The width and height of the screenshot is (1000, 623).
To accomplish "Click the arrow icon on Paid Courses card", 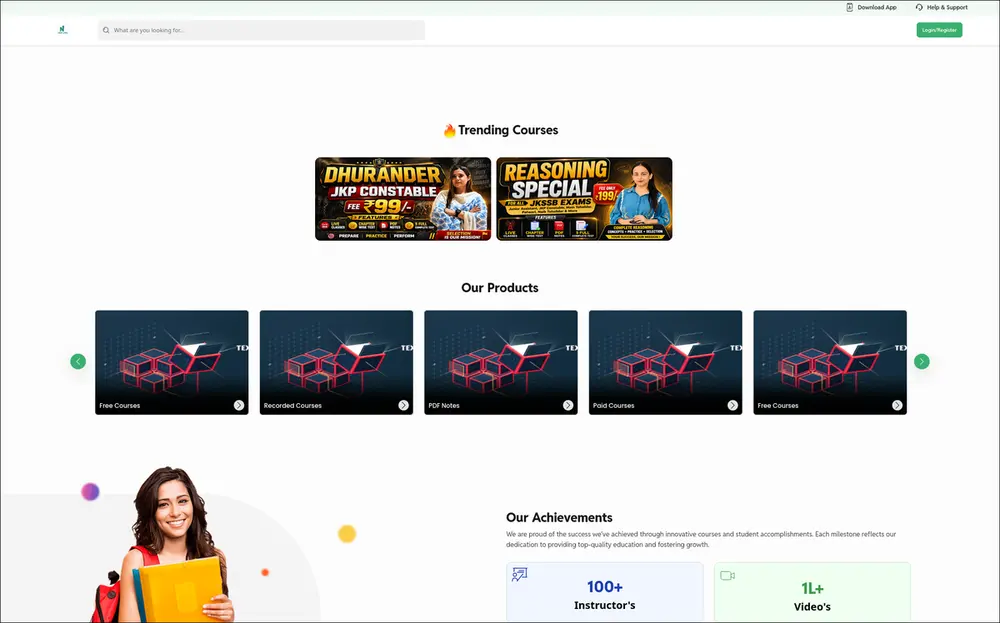I will (732, 406).
